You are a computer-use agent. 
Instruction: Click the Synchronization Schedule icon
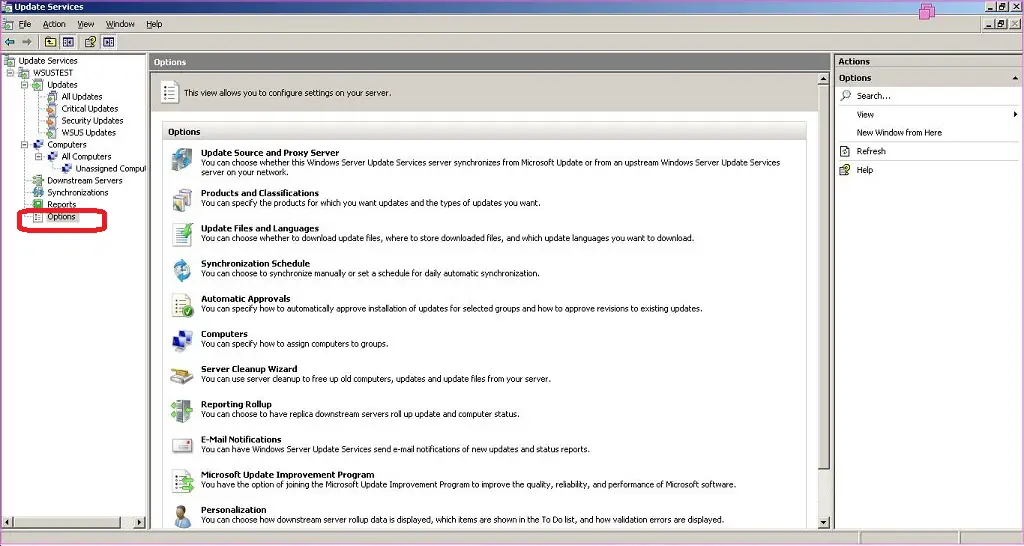(182, 270)
